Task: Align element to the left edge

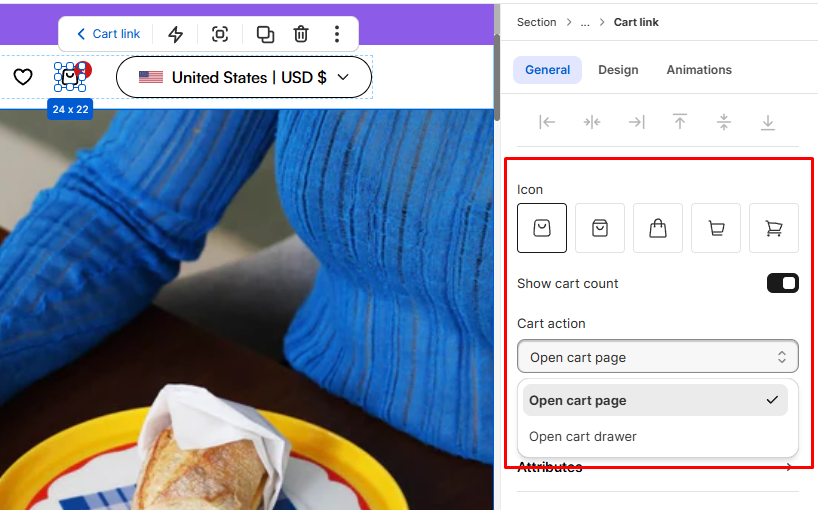Action: (x=547, y=122)
